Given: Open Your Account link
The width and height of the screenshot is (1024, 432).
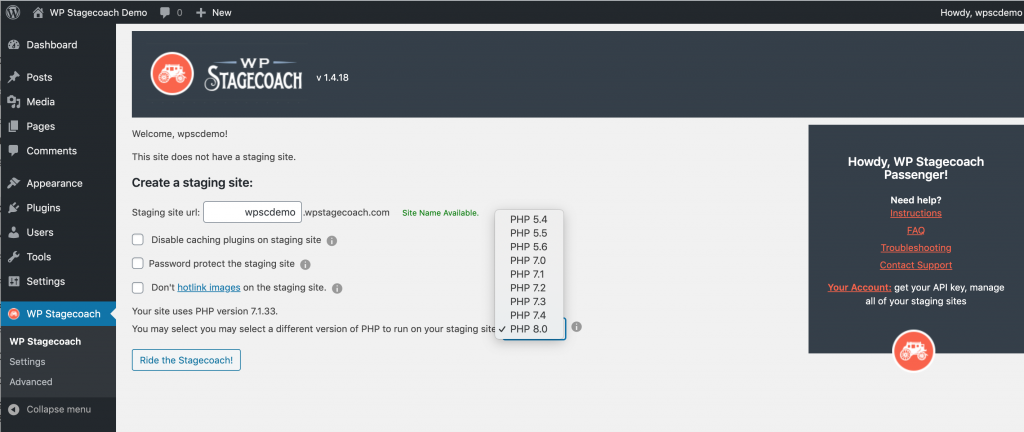Looking at the screenshot, I should (x=859, y=287).
